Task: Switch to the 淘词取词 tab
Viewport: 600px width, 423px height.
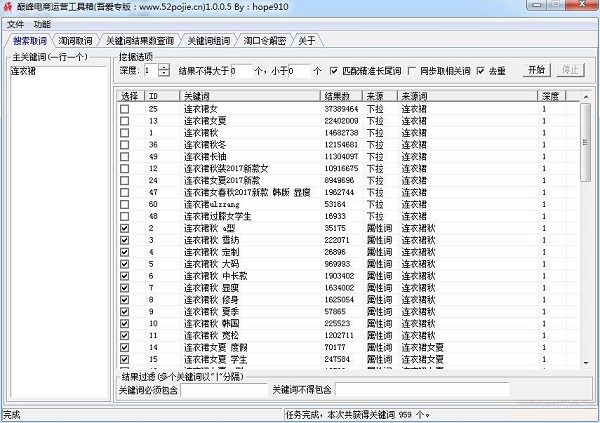Action: 75,41
